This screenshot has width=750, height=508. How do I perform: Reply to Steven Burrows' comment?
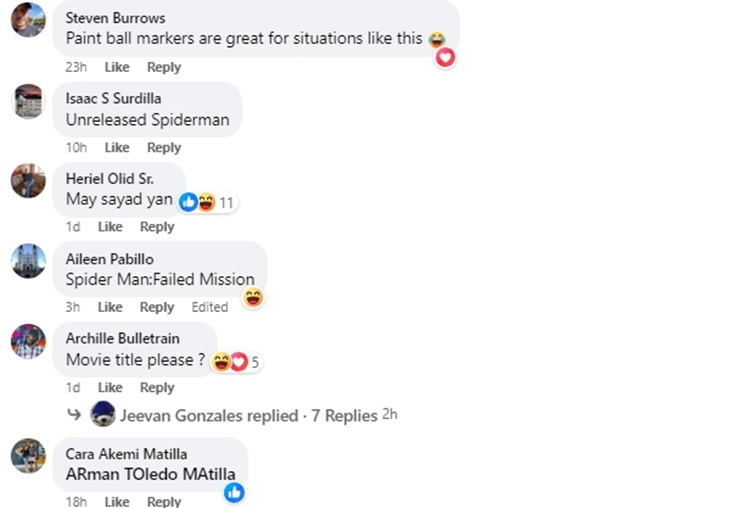click(x=164, y=67)
